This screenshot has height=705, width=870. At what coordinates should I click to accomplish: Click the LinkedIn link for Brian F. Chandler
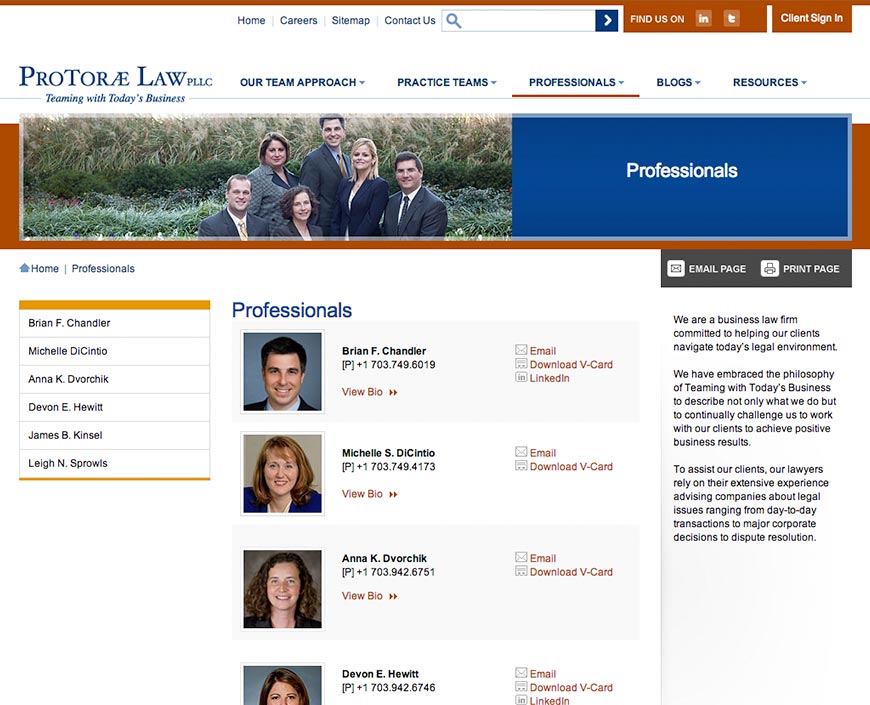[x=549, y=378]
